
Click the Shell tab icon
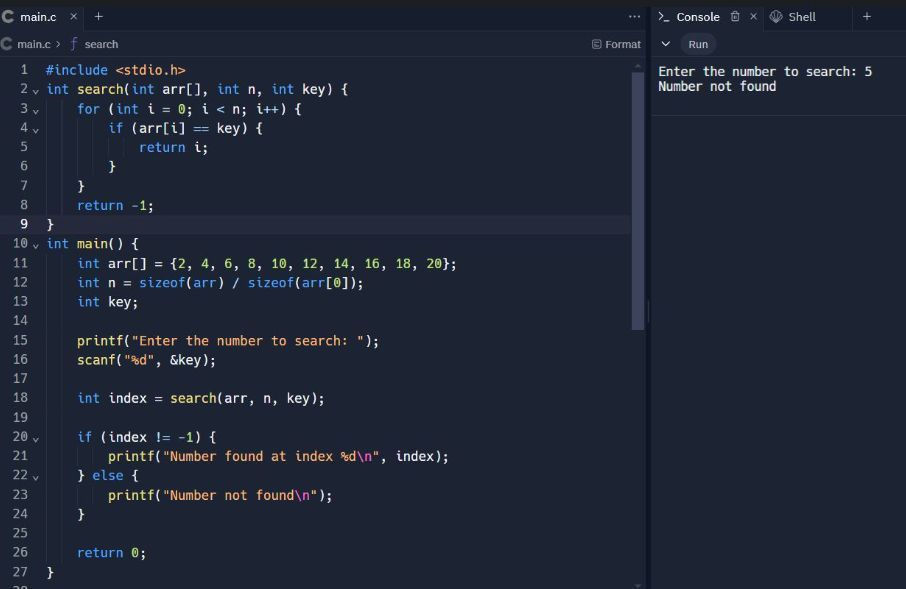(776, 17)
